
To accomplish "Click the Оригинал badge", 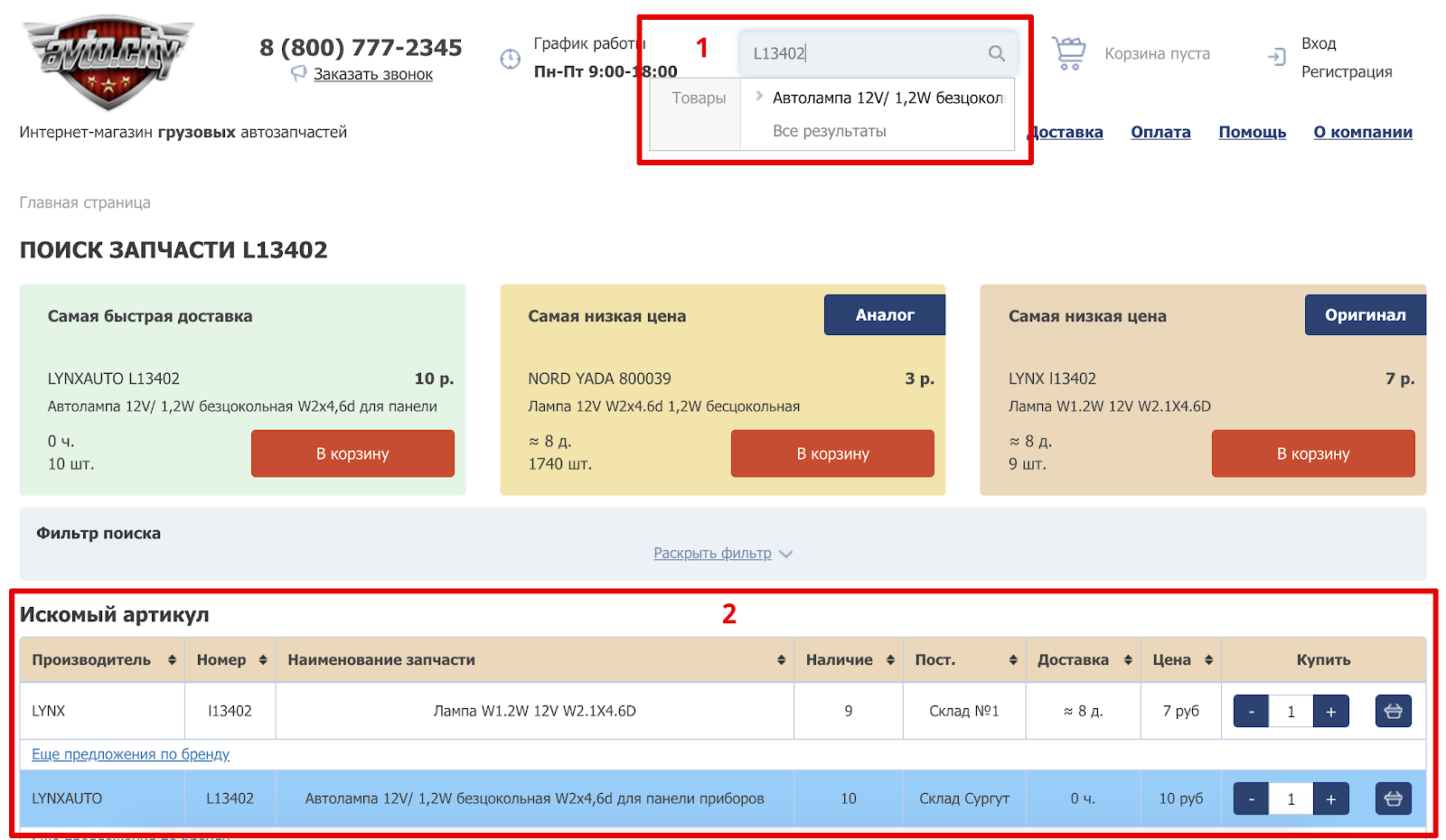I will pos(1365,314).
